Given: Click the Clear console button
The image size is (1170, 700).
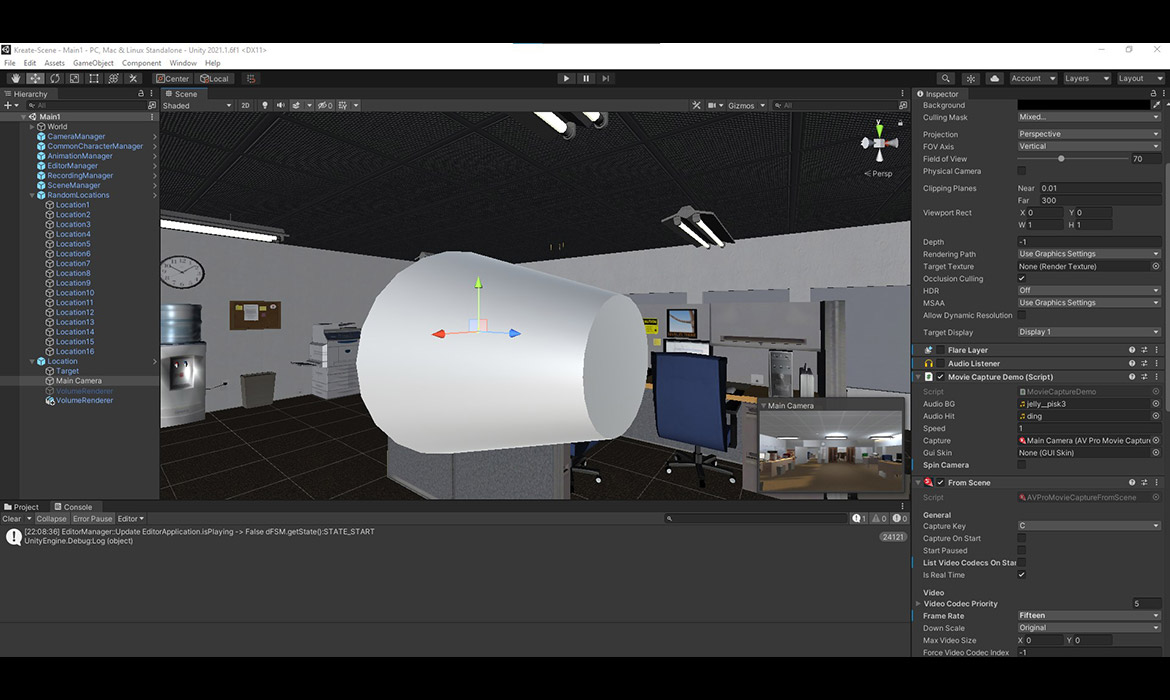Looking at the screenshot, I should point(12,519).
